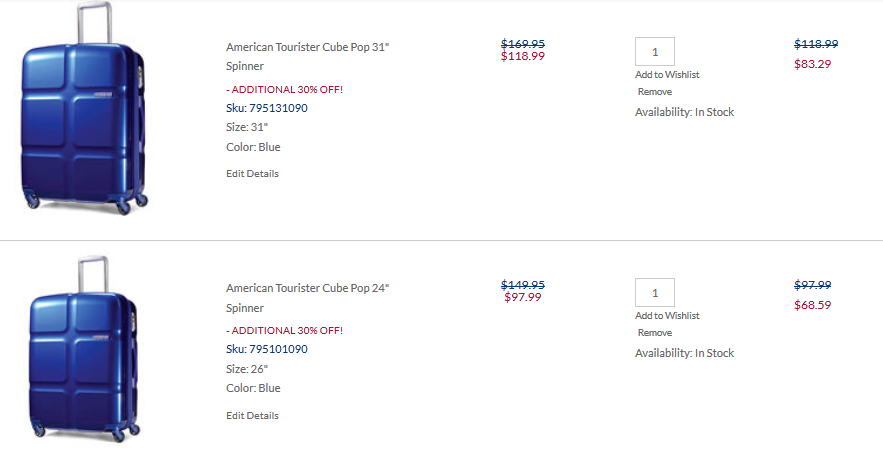Screen dimensions: 883x463
Task: Select the 30% OFF promo under 24" Spinner
Action: point(284,331)
